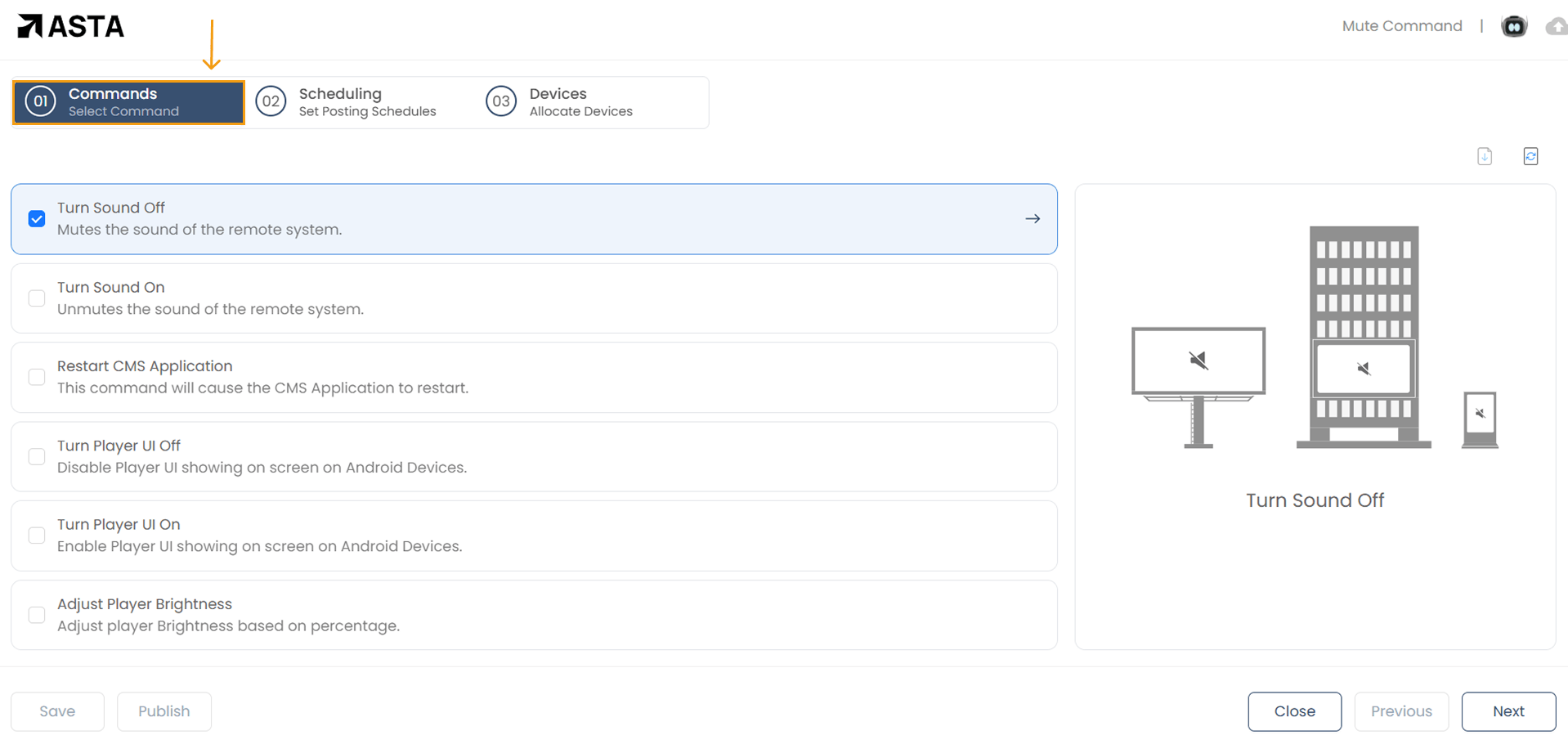Click the refresh document icon

[1530, 156]
